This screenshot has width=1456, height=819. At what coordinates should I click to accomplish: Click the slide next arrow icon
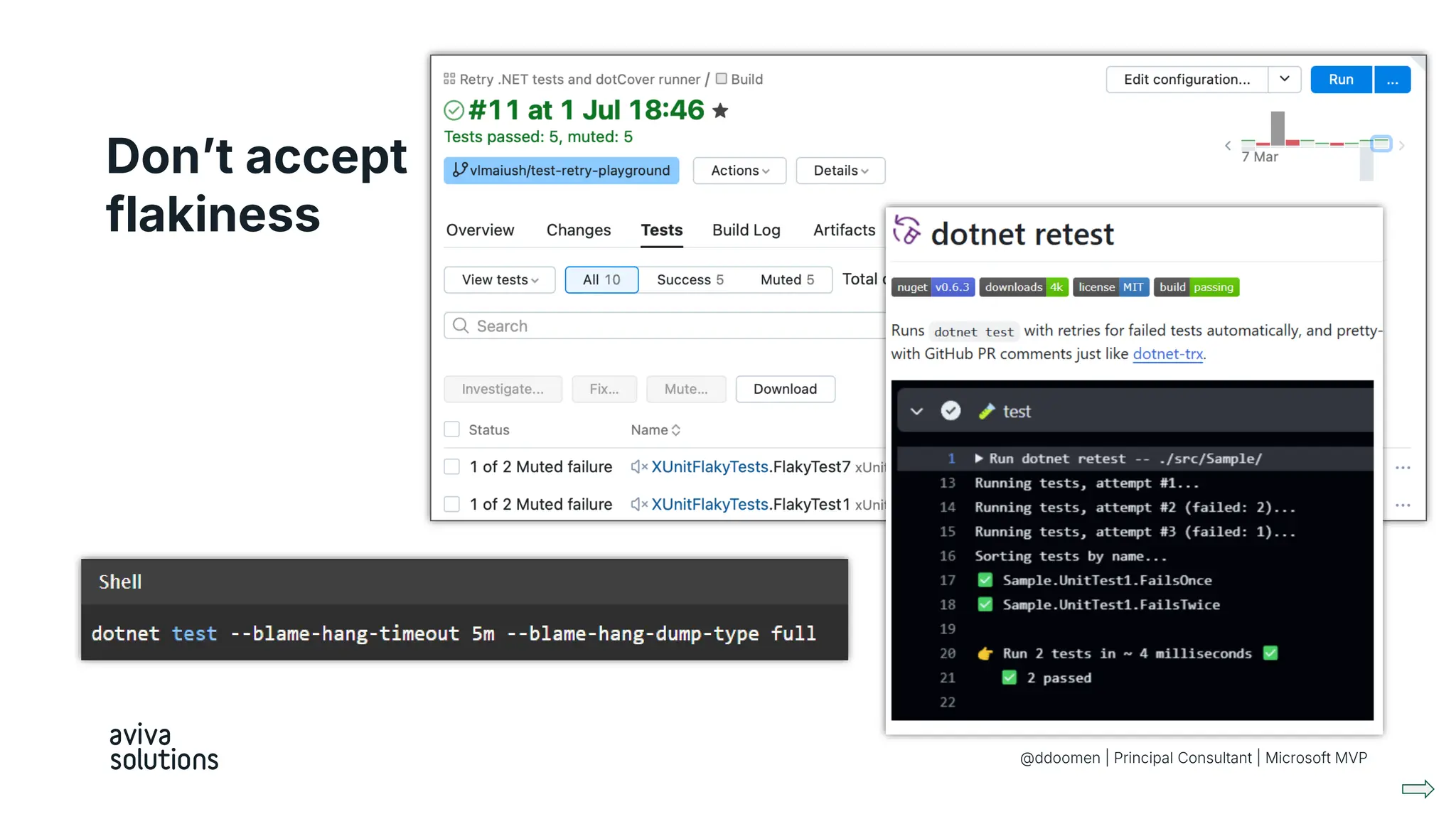click(1418, 789)
